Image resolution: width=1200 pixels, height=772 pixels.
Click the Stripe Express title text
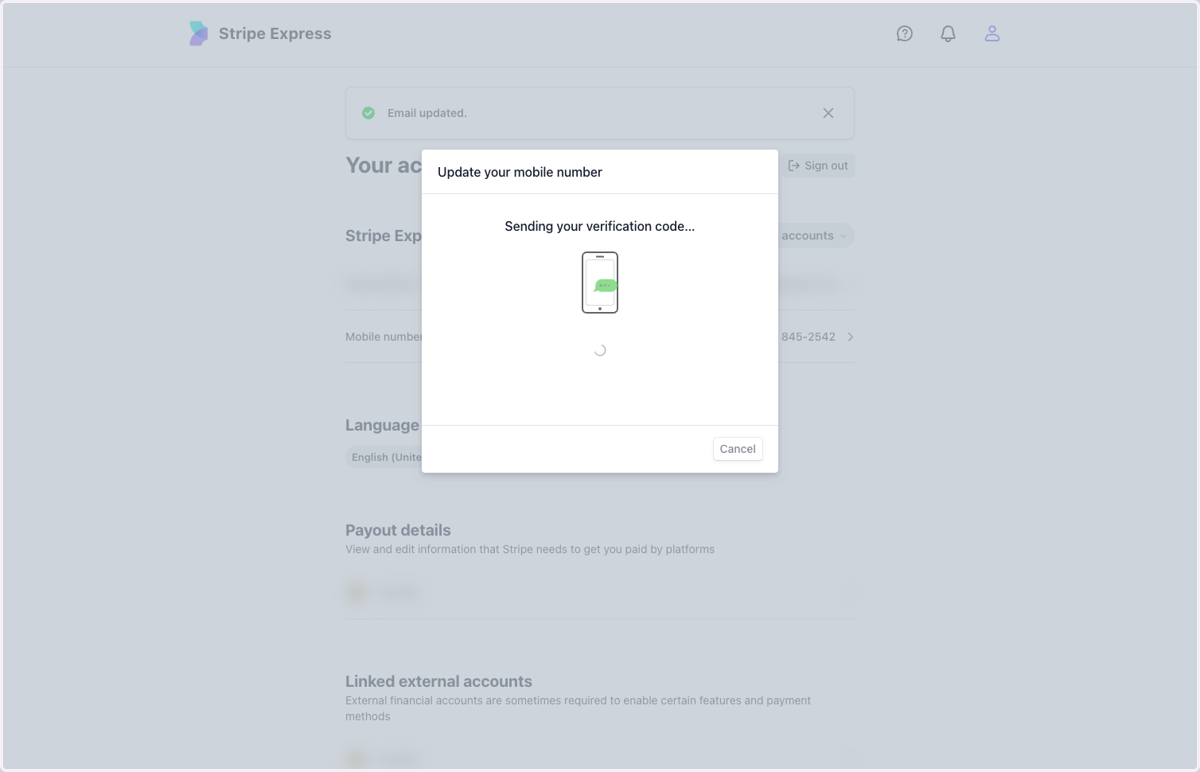click(x=275, y=33)
